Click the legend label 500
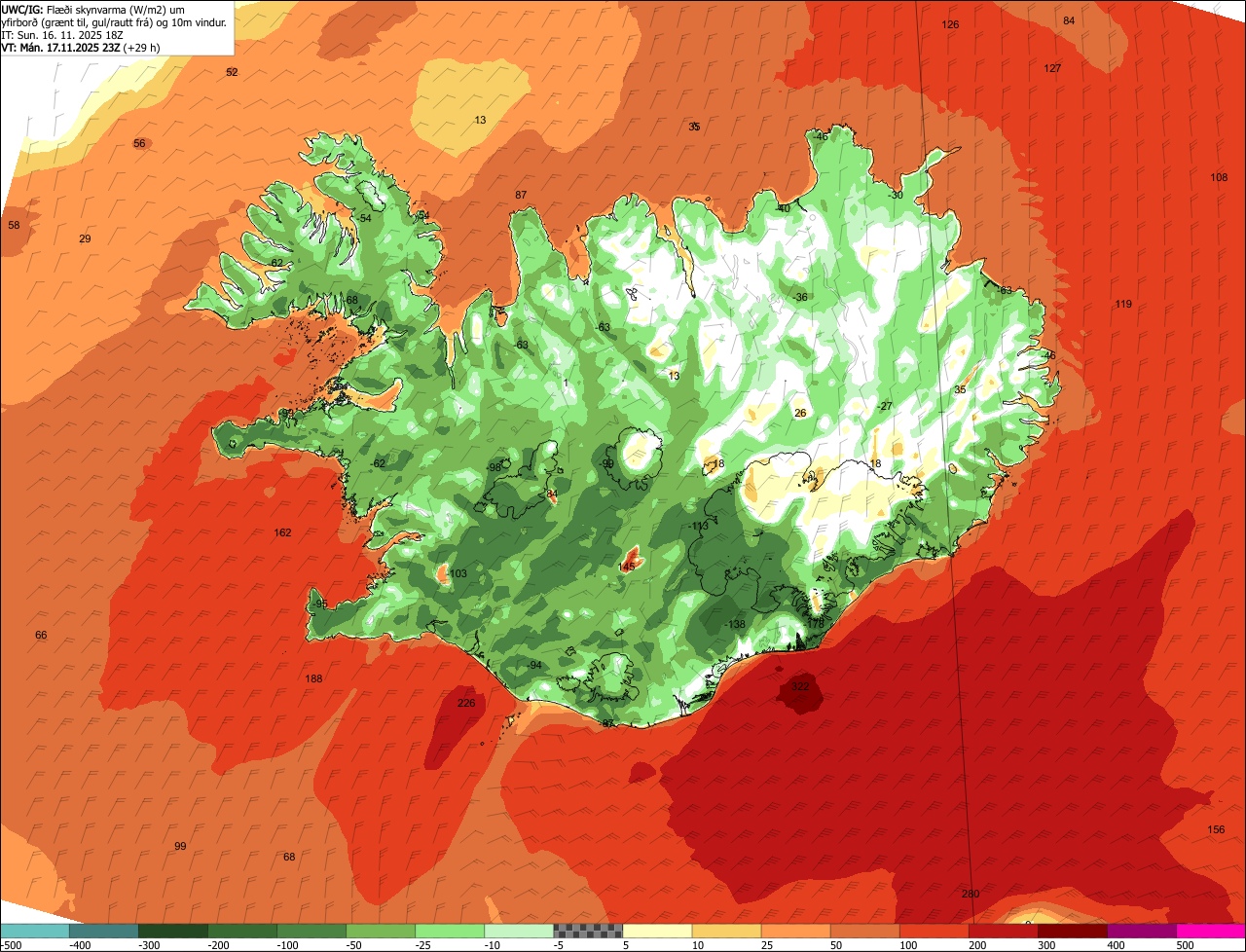This screenshot has width=1246, height=952. coord(1185,944)
